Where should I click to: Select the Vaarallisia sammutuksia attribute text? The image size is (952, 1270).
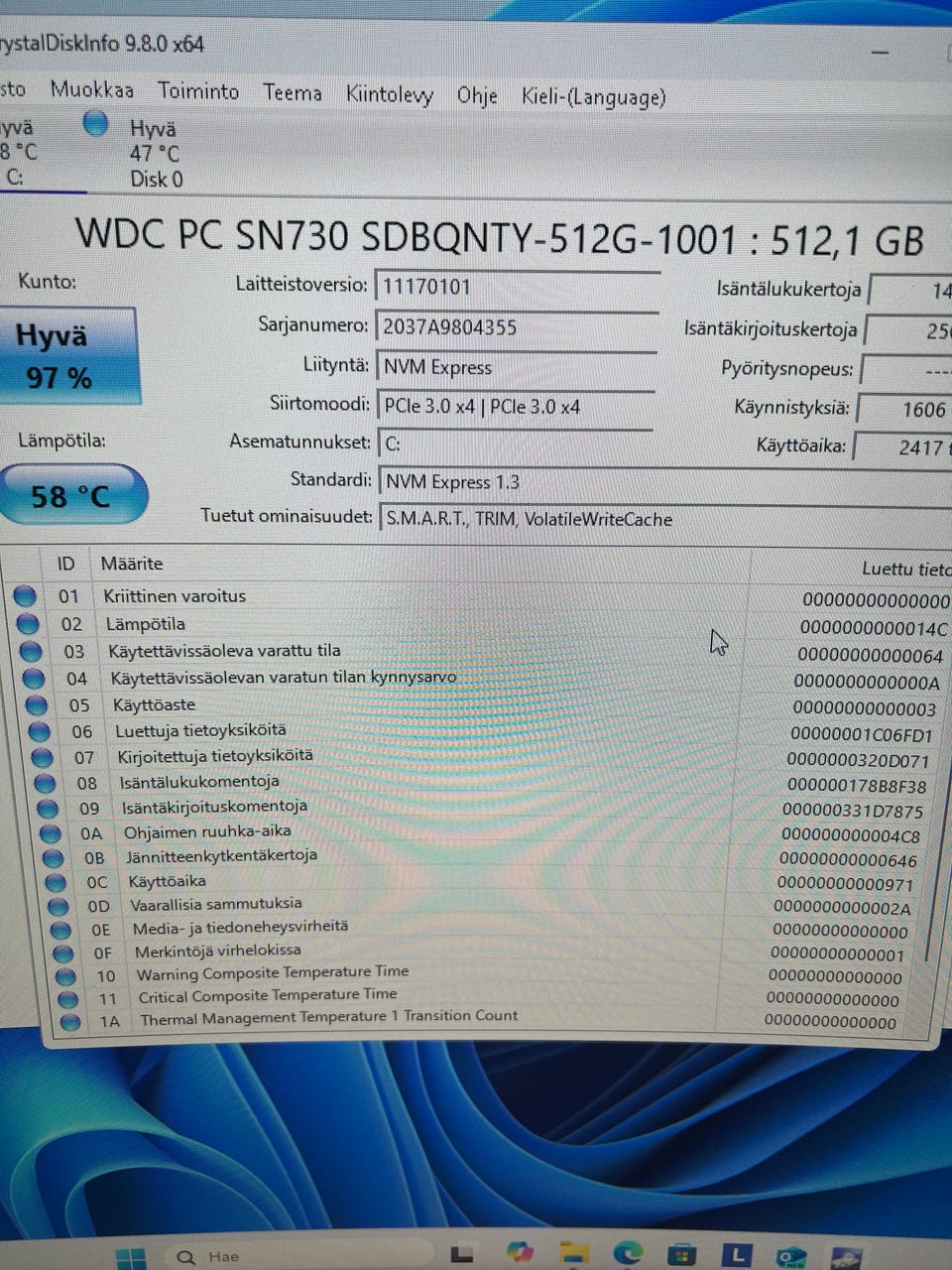(x=215, y=905)
